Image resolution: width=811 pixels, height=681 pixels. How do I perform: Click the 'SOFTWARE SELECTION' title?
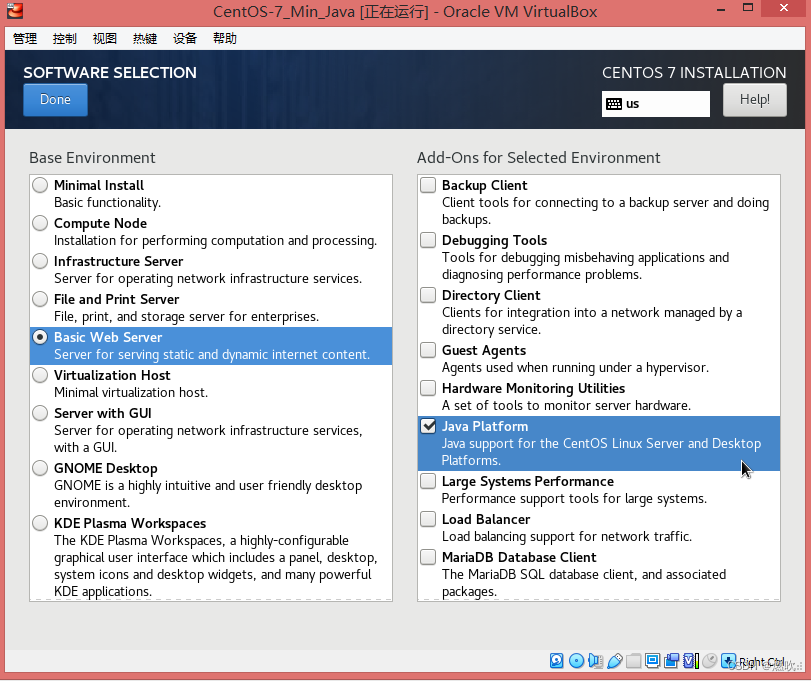[110, 73]
